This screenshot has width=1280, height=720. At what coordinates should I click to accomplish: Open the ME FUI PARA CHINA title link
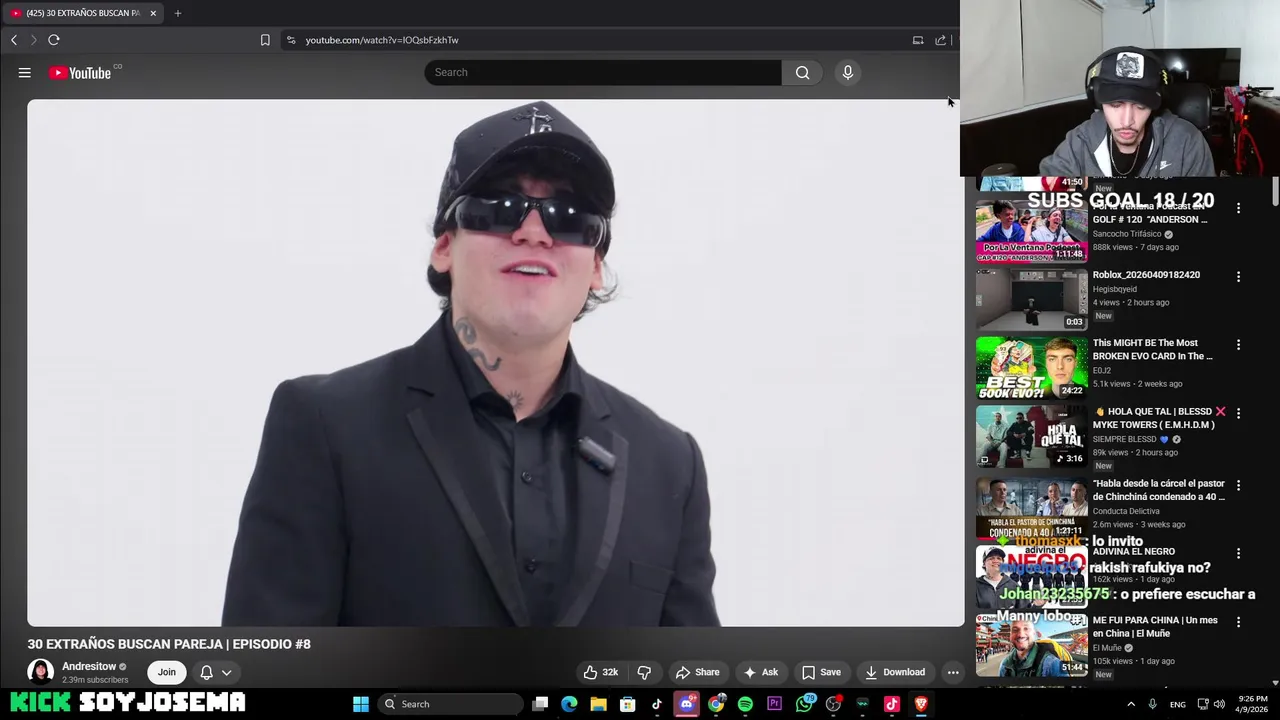pos(1155,626)
